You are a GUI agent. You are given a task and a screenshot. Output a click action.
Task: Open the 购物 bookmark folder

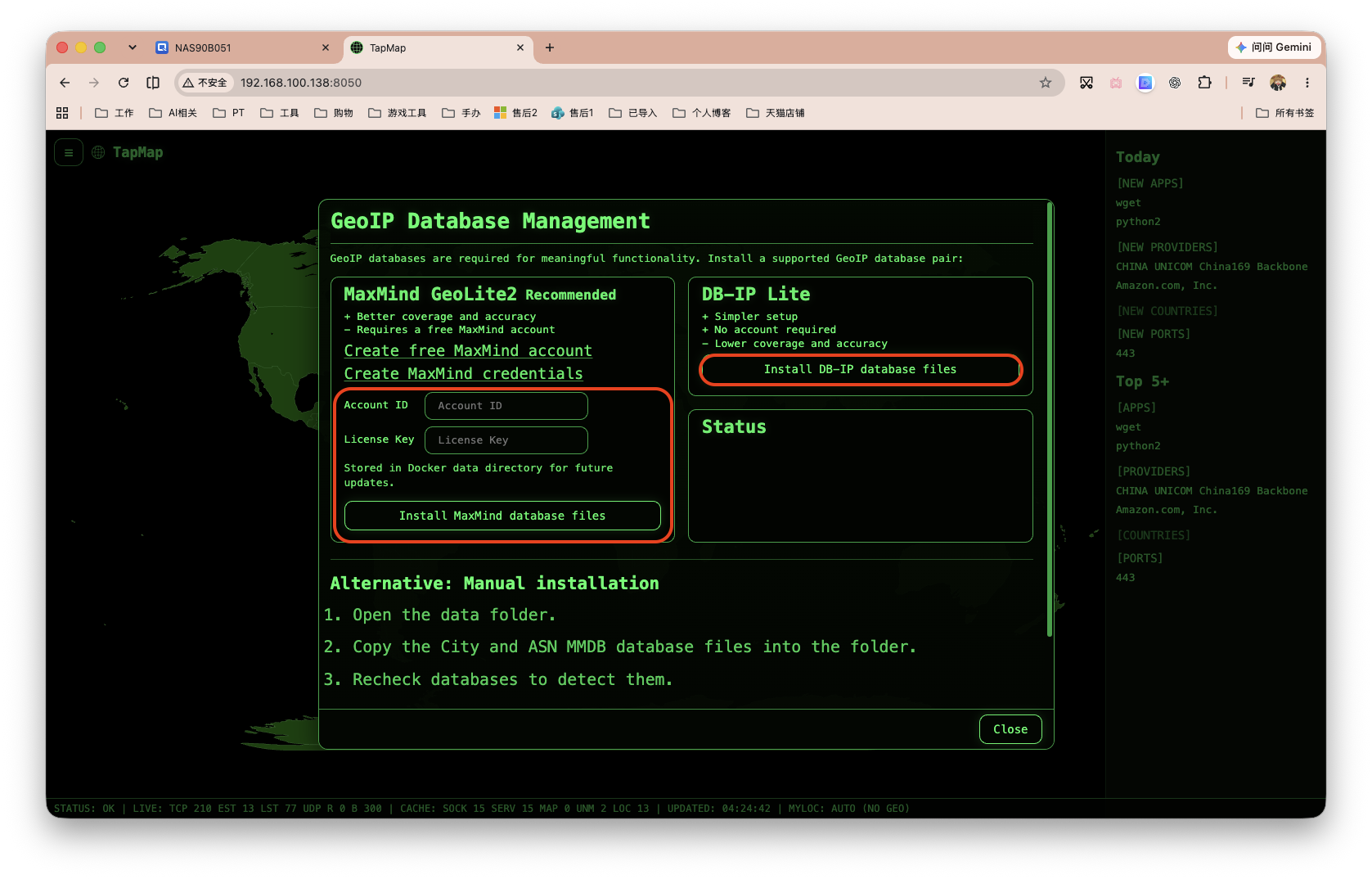click(334, 113)
